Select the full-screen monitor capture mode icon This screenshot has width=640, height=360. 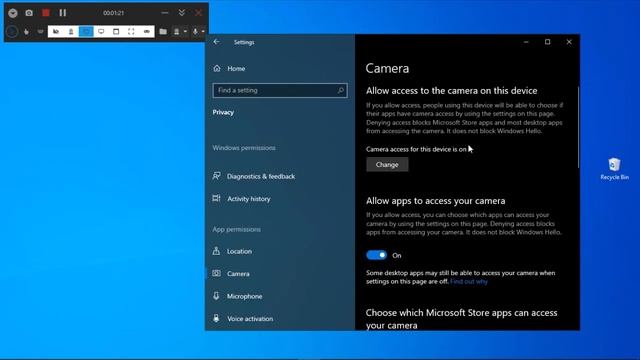[101, 31]
